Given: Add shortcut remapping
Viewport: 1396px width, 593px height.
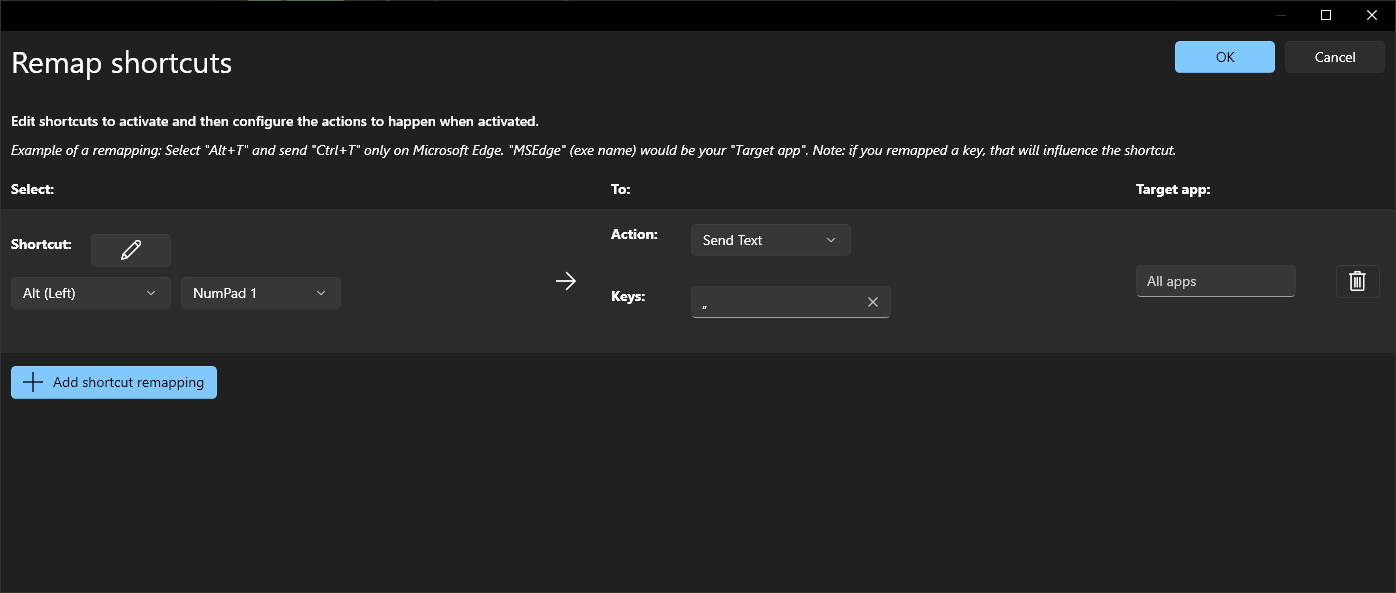Looking at the screenshot, I should (x=114, y=382).
